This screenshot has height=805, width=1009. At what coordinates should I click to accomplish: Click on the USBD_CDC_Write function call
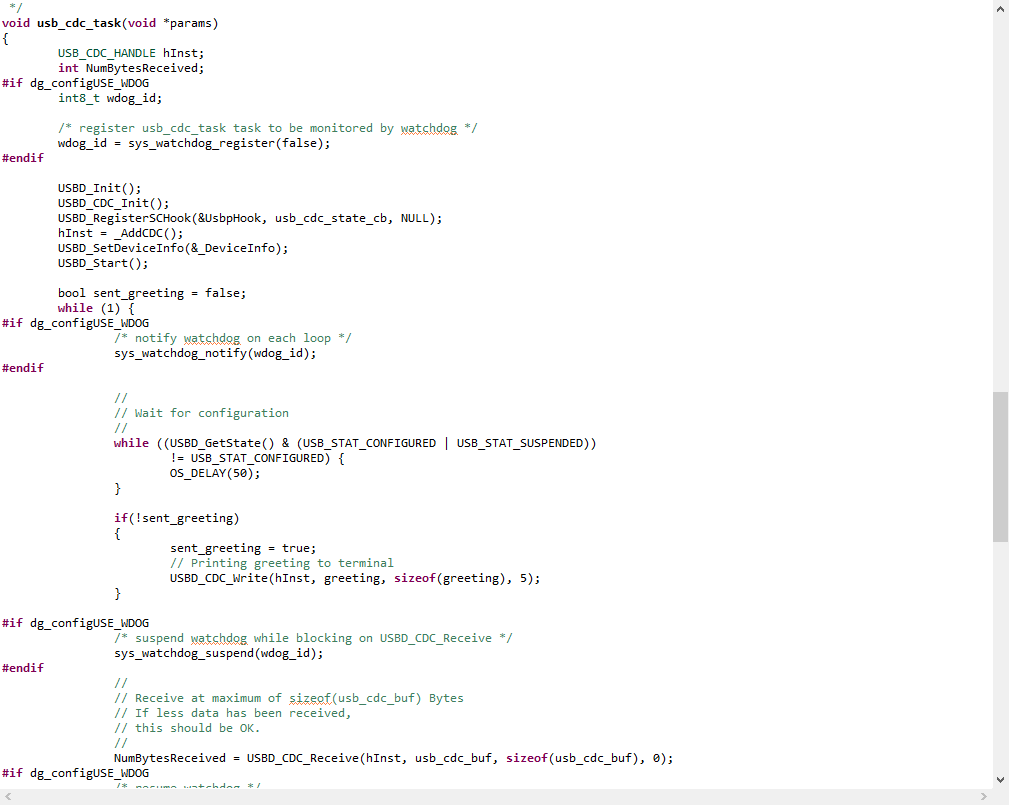click(x=218, y=578)
